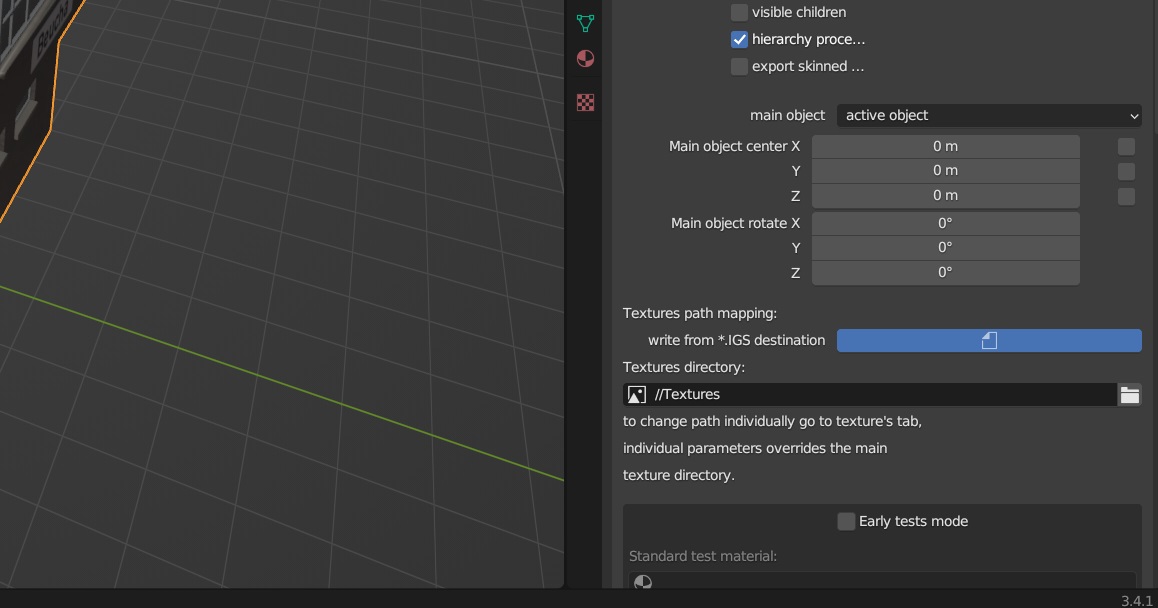Open the Texture properties checker tab

(586, 102)
